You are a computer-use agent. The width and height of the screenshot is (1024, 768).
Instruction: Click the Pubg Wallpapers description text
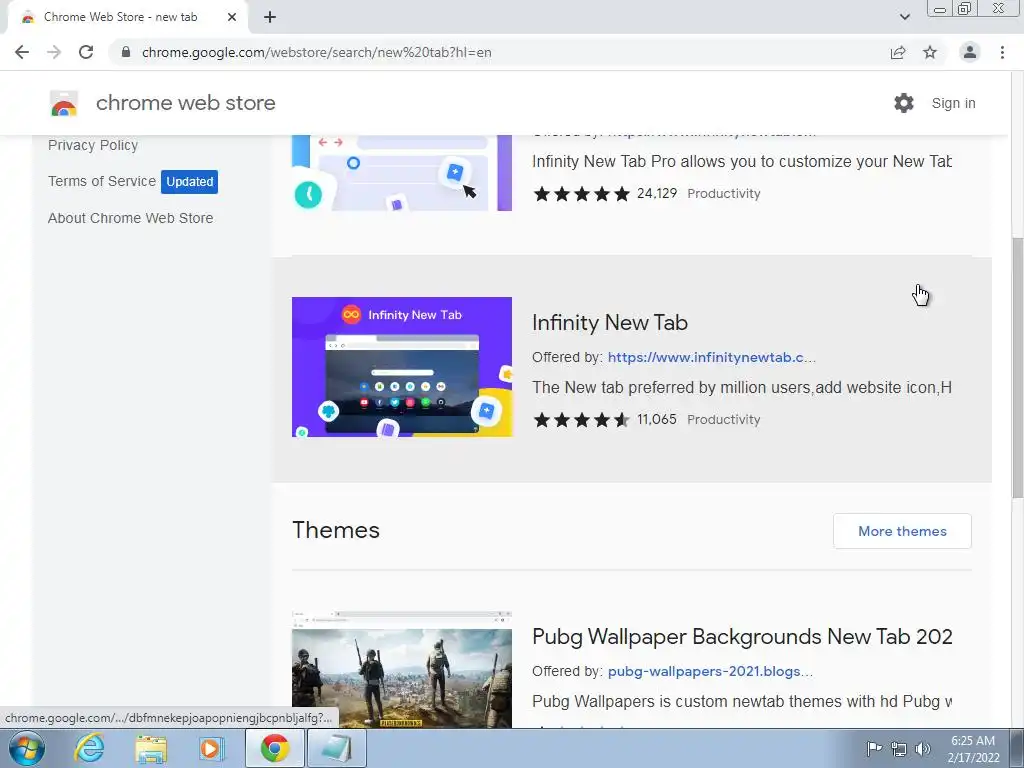click(742, 702)
